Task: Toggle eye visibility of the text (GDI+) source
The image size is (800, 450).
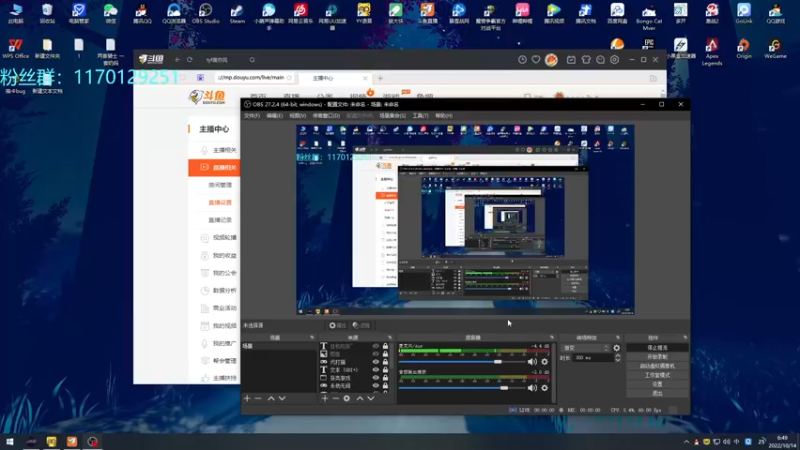Action: 376,370
